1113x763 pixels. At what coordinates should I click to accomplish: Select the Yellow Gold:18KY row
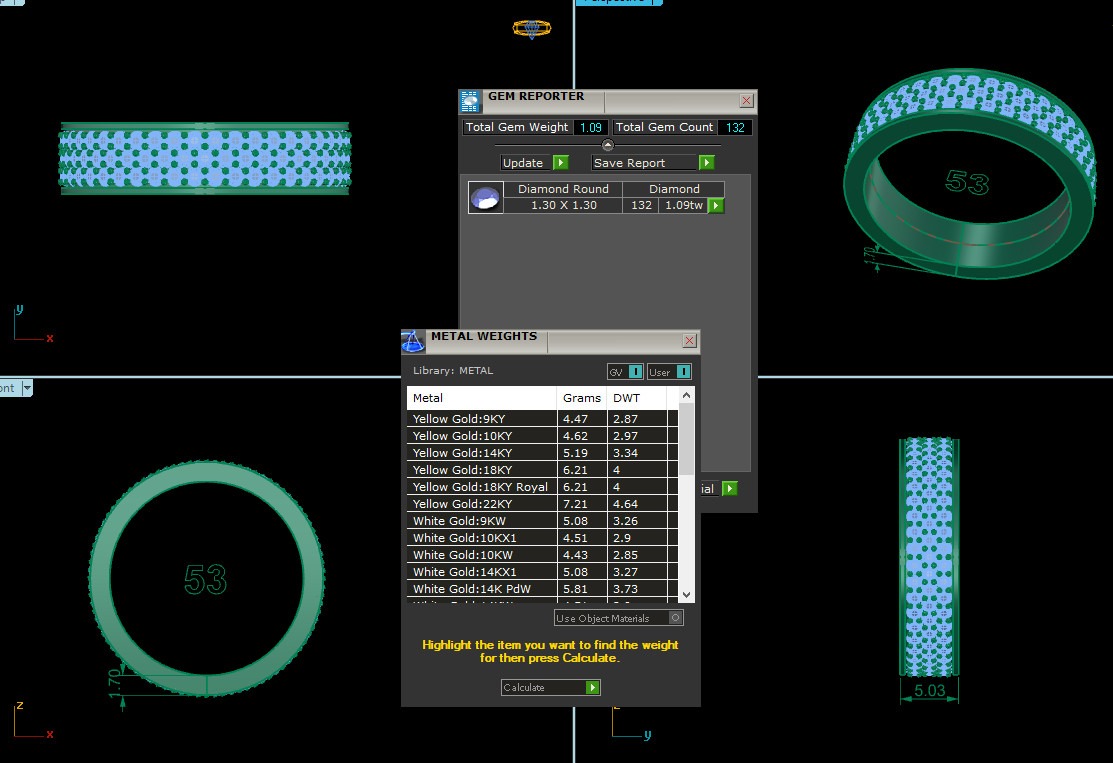[x=481, y=470]
